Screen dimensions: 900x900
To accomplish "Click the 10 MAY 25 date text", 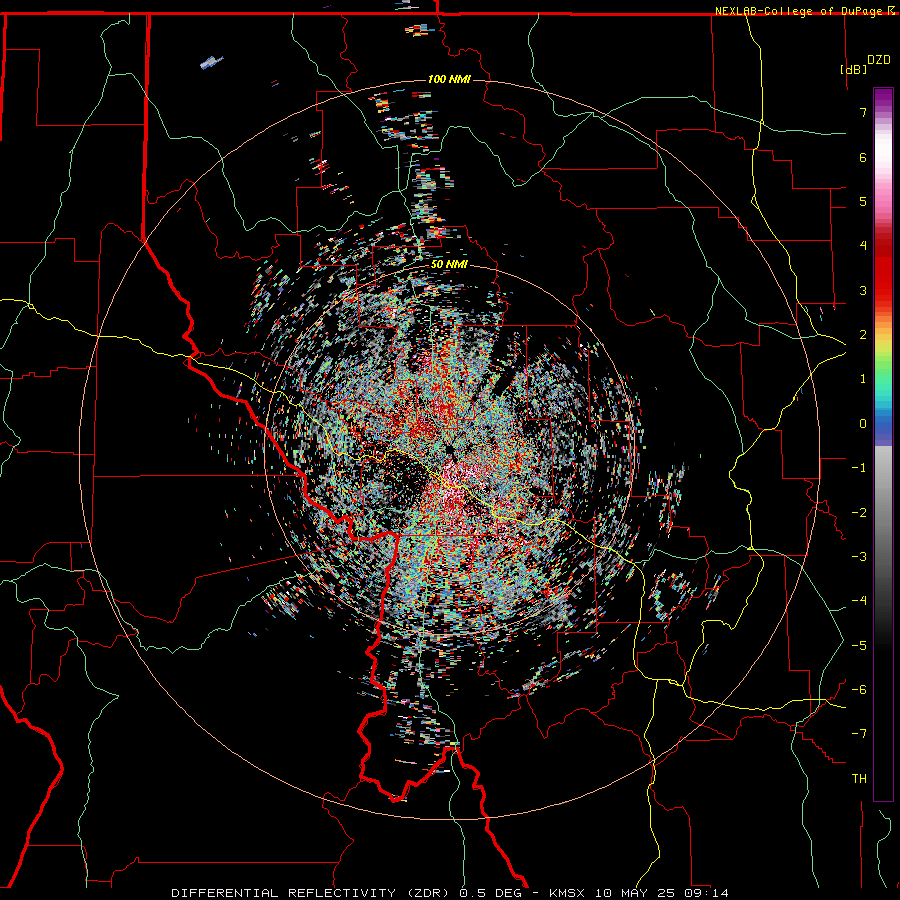I will click(x=634, y=893).
